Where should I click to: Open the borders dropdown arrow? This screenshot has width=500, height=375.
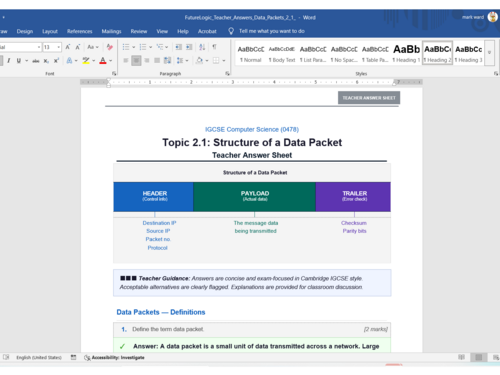[224, 61]
